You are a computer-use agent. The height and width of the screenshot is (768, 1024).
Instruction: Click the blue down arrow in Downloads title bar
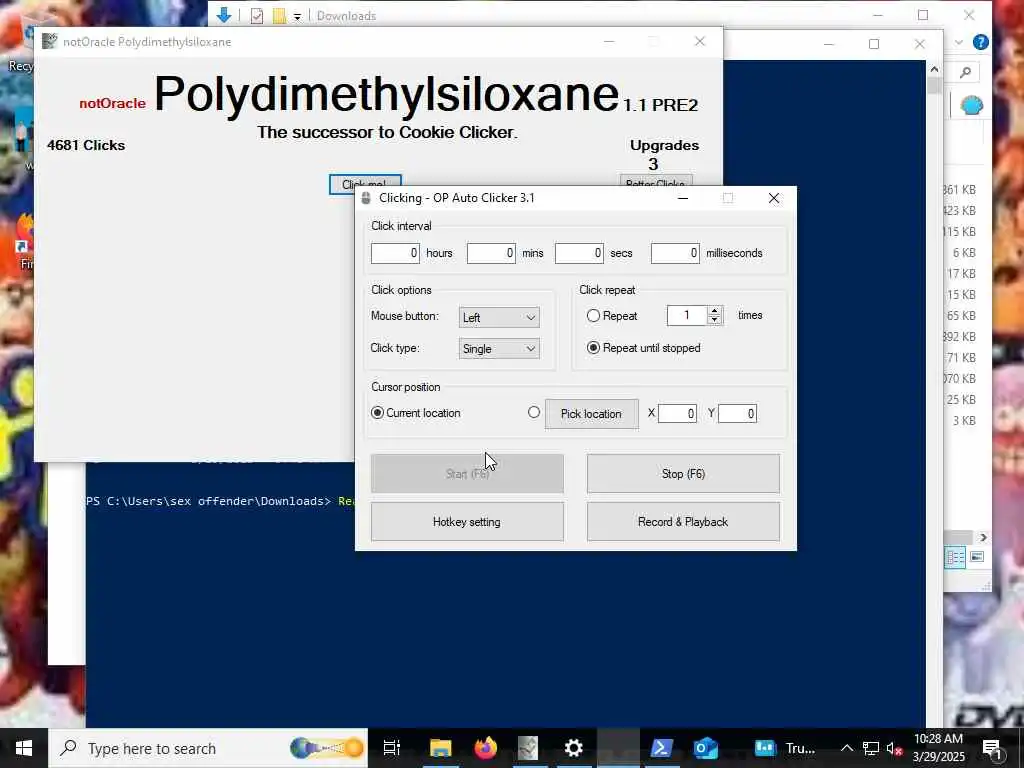pyautogui.click(x=223, y=15)
